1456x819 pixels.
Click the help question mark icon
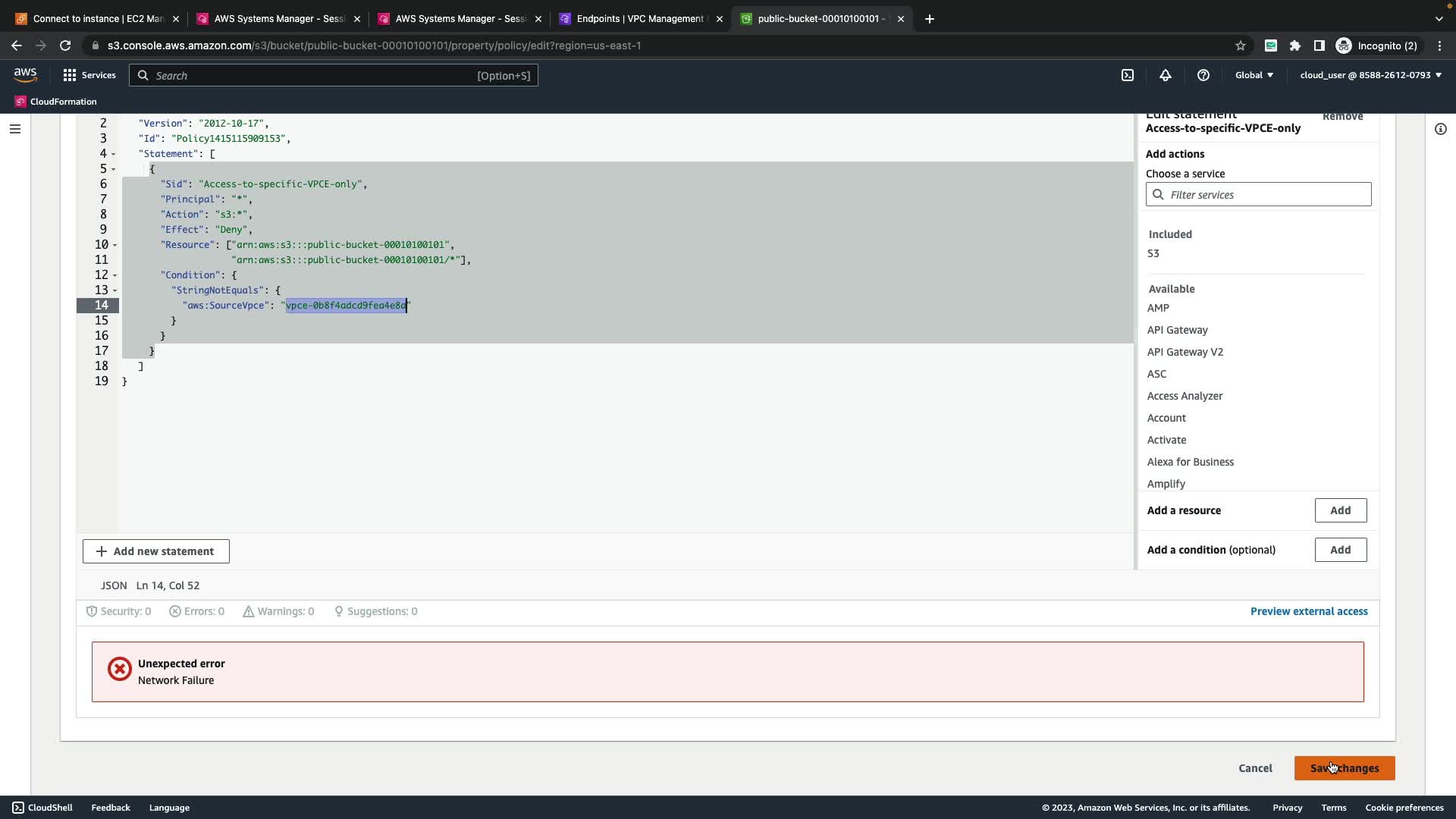click(1203, 75)
